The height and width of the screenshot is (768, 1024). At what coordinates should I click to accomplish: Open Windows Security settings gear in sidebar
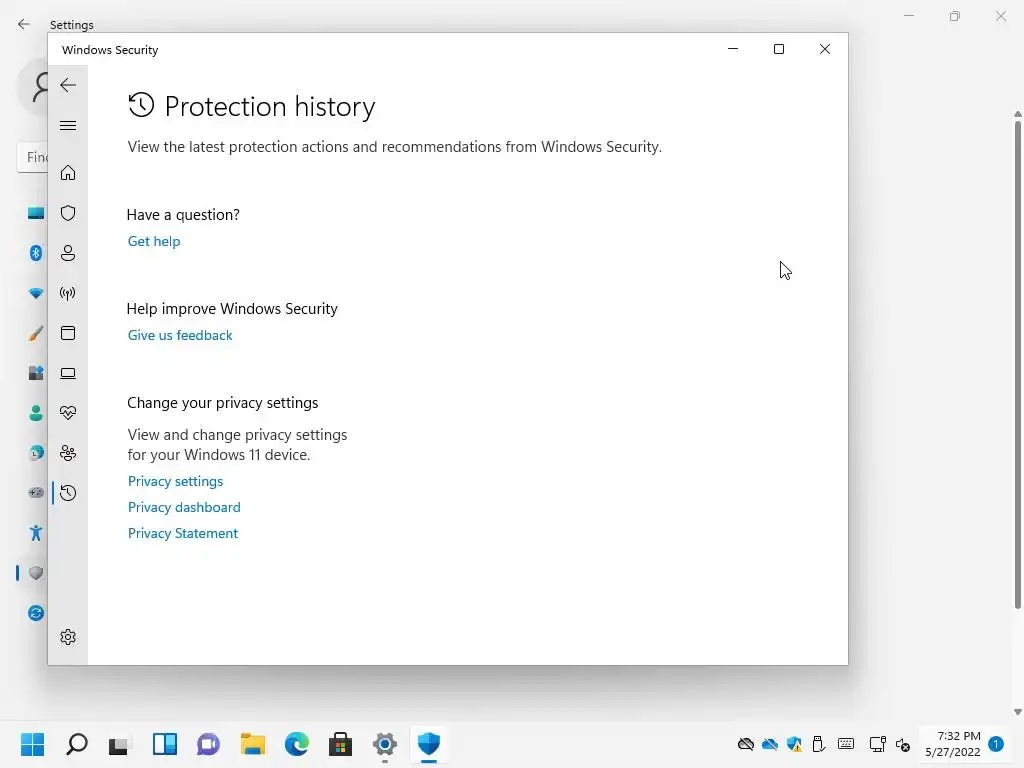coord(68,637)
